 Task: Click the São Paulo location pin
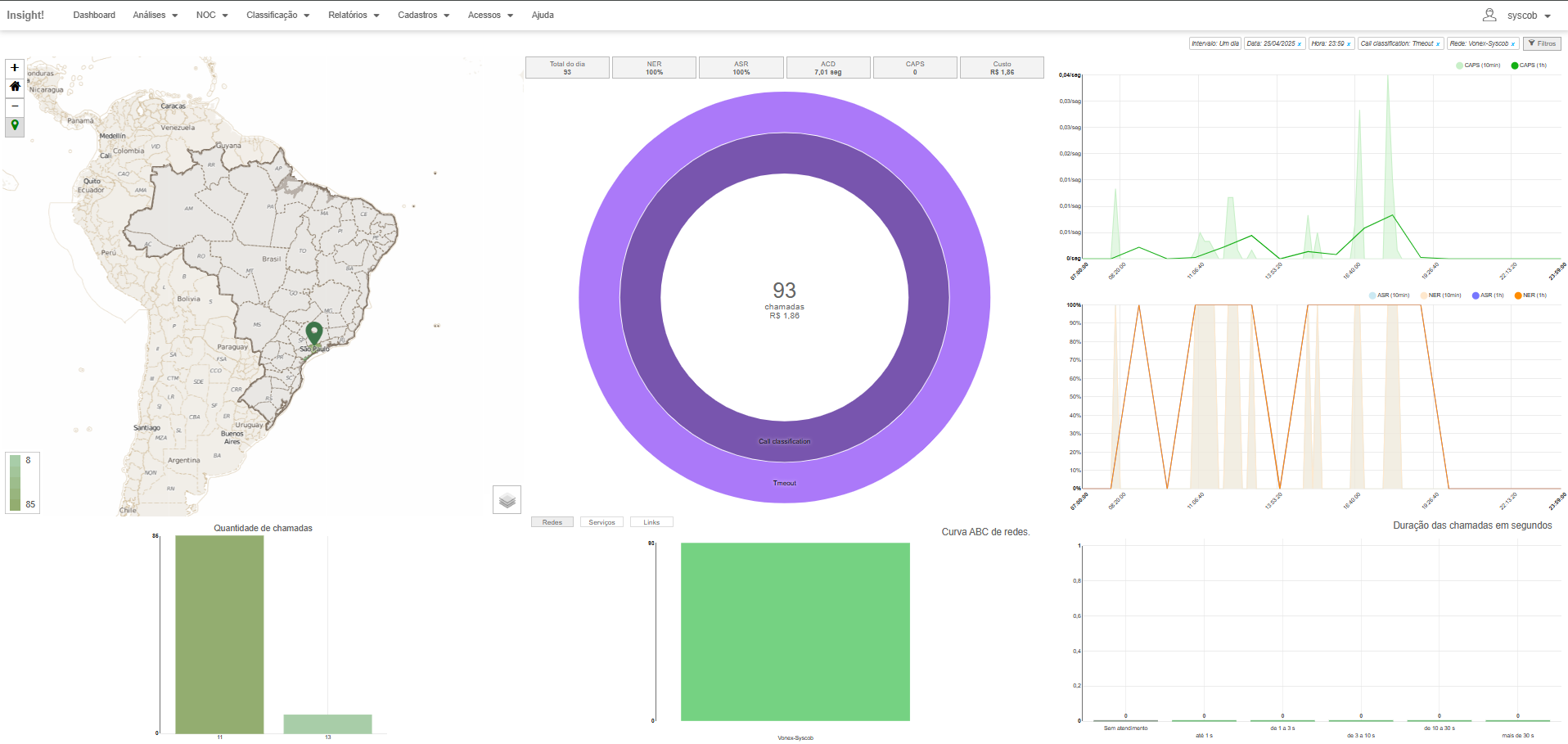[314, 332]
